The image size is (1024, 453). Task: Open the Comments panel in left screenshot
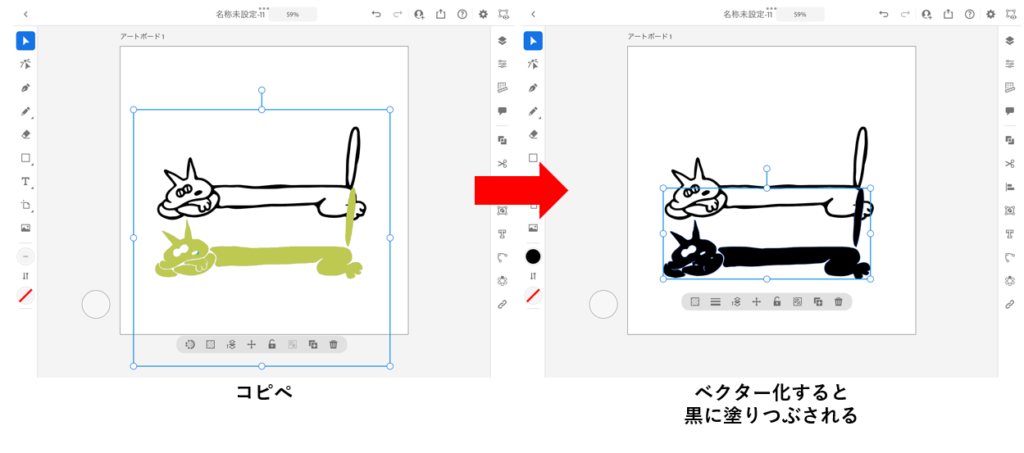502,111
